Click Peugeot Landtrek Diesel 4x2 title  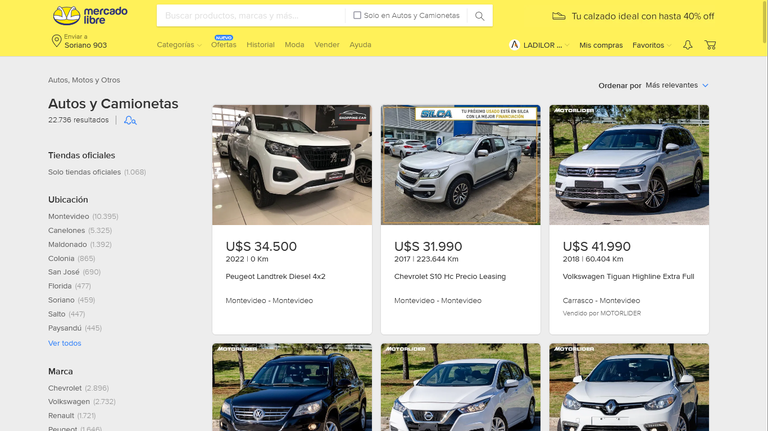[x=275, y=276]
